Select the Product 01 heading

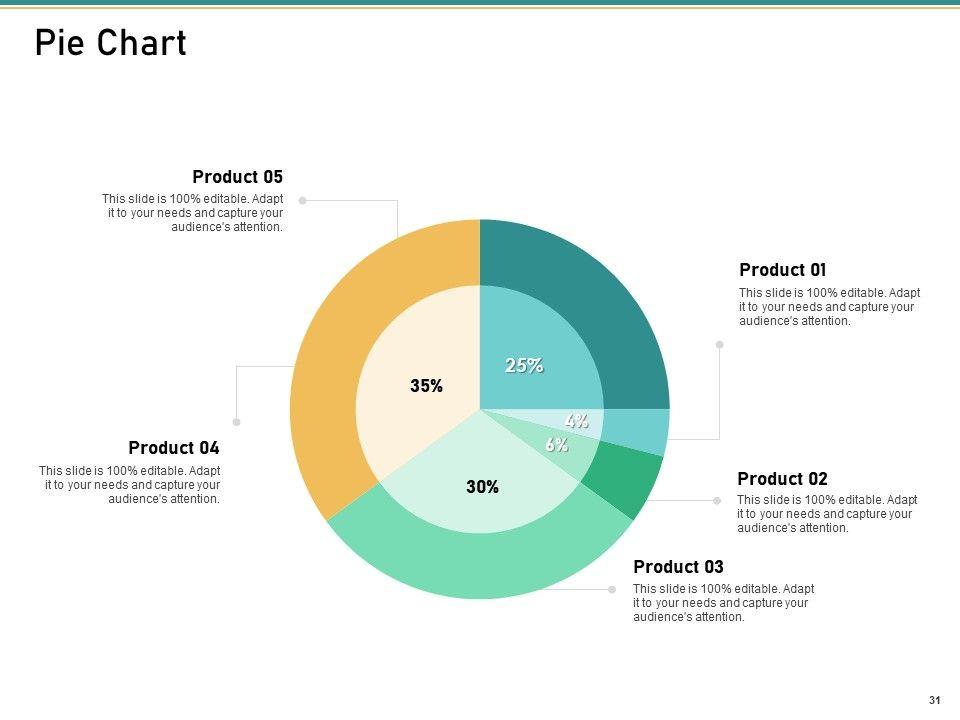782,270
